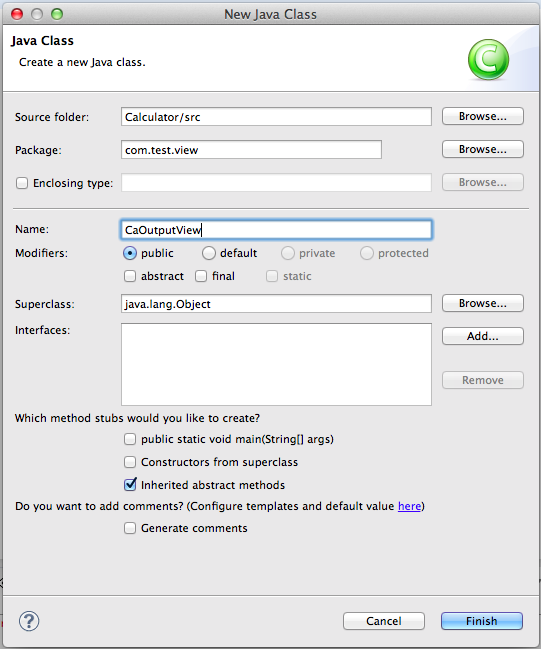The width and height of the screenshot is (541, 649).
Task: Click the green Java class icon
Action: [x=488, y=60]
